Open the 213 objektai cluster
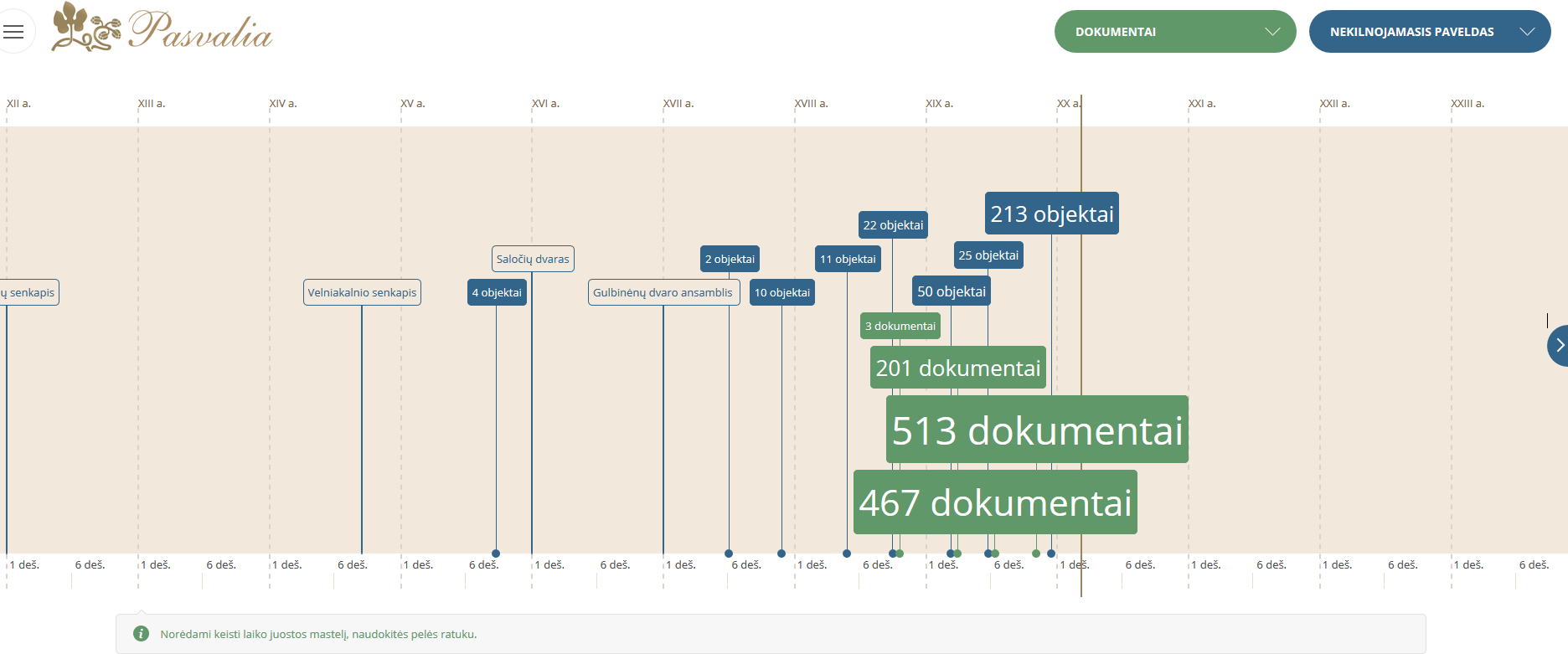This screenshot has height=654, width=1568. (1051, 214)
